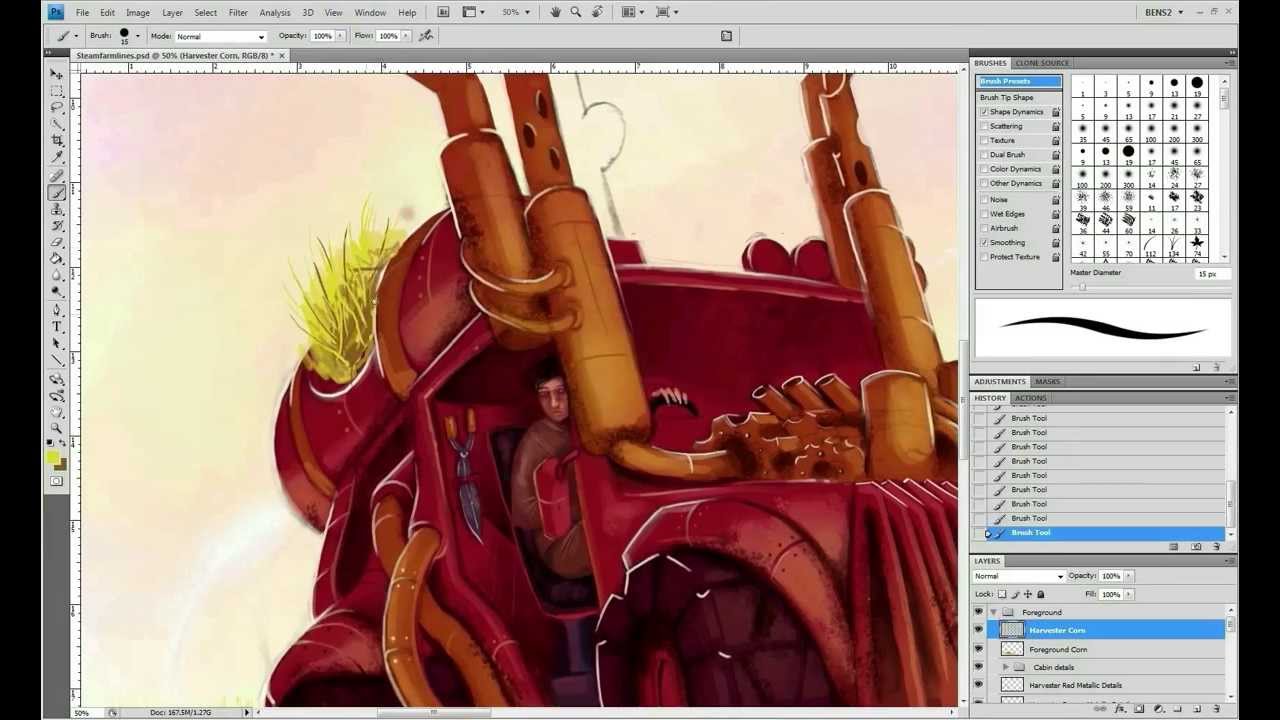Screen dimensions: 1280x720
Task: Open the brush Mode dropdown
Action: click(x=220, y=36)
